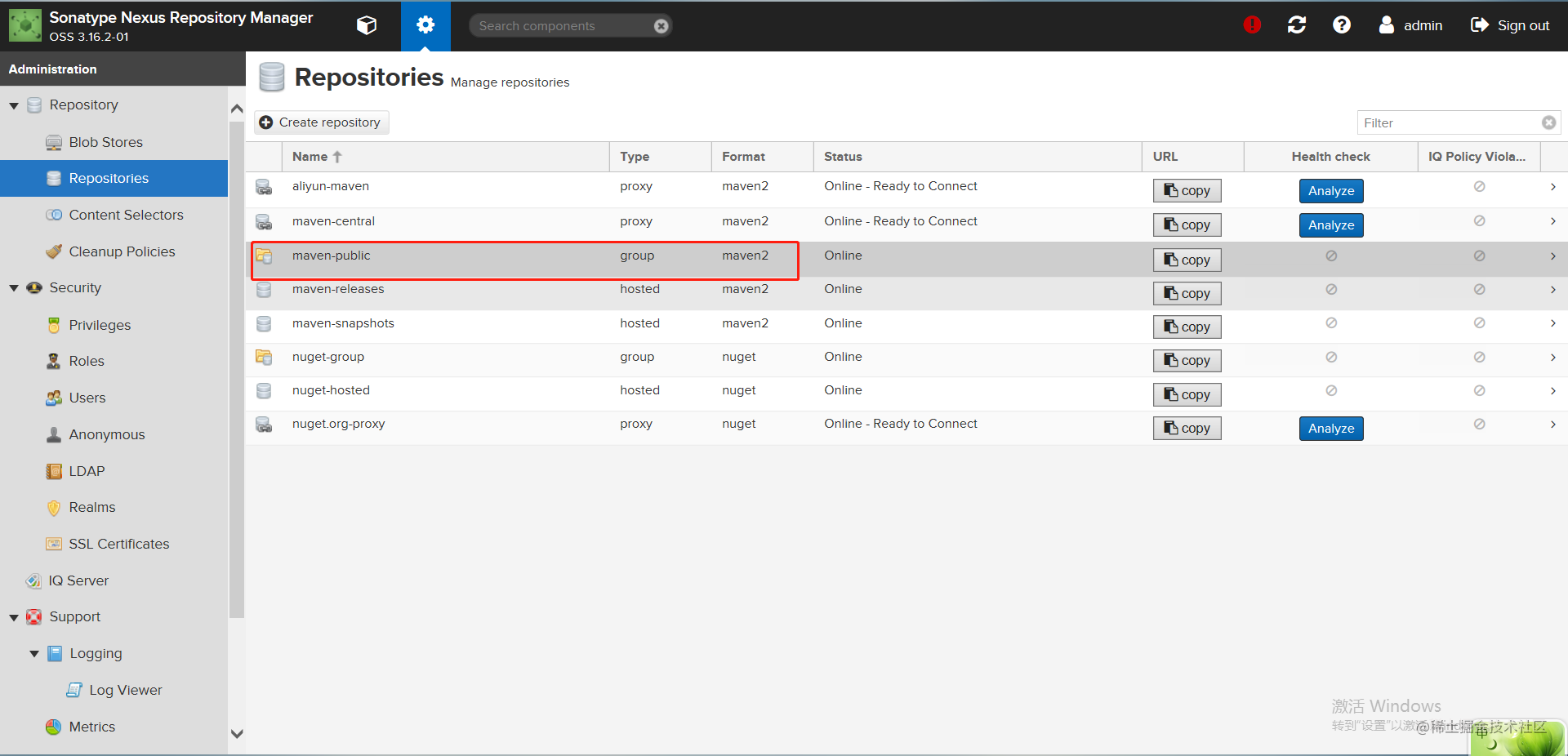Open the Help question mark icon

click(1342, 25)
